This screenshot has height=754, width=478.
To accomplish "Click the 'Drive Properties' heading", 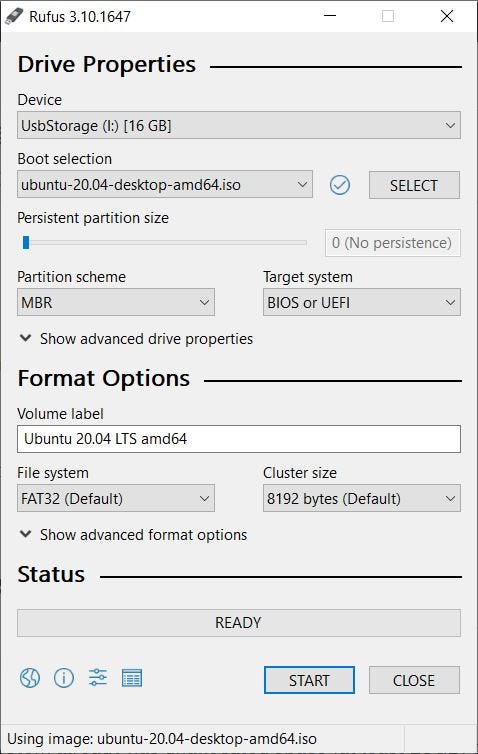I will click(x=107, y=64).
